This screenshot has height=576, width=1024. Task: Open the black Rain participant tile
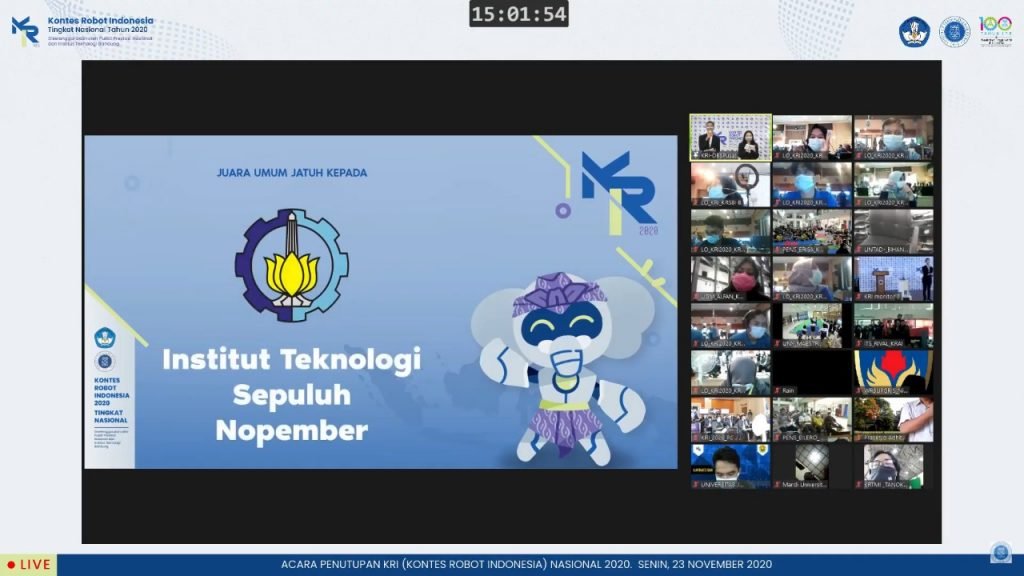point(812,373)
